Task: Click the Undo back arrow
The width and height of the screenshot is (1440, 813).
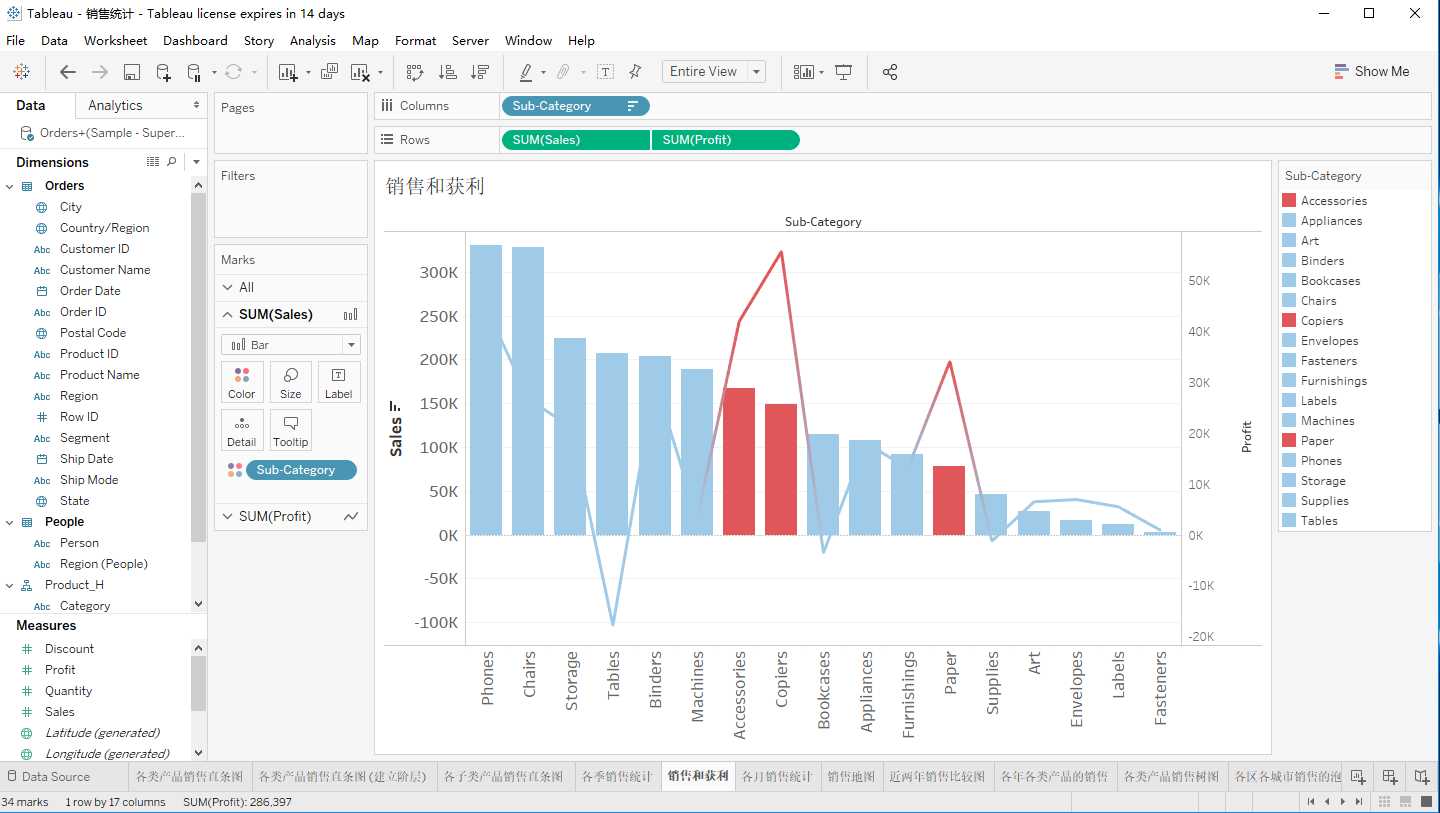Action: 68,72
